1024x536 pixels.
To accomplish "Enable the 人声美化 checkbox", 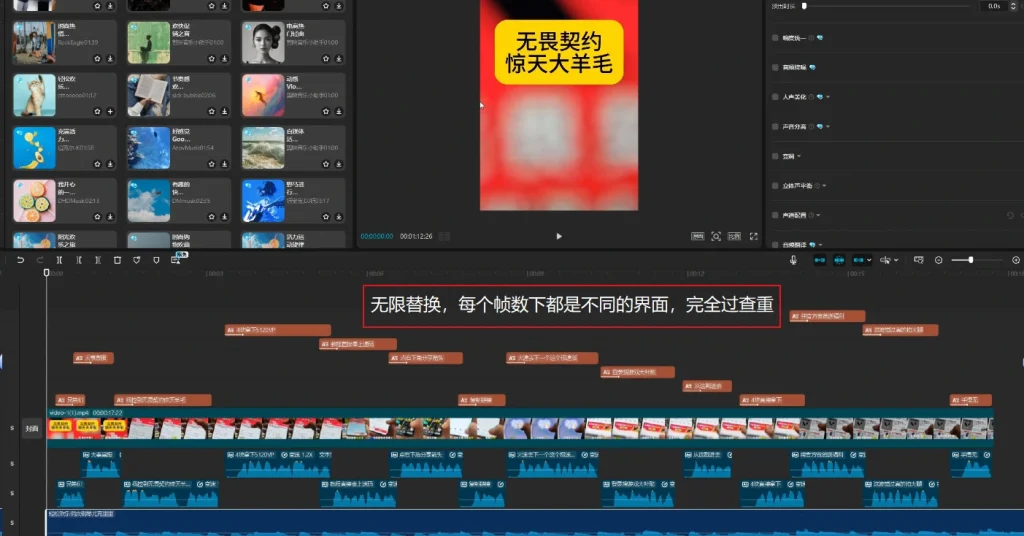I will tap(775, 97).
